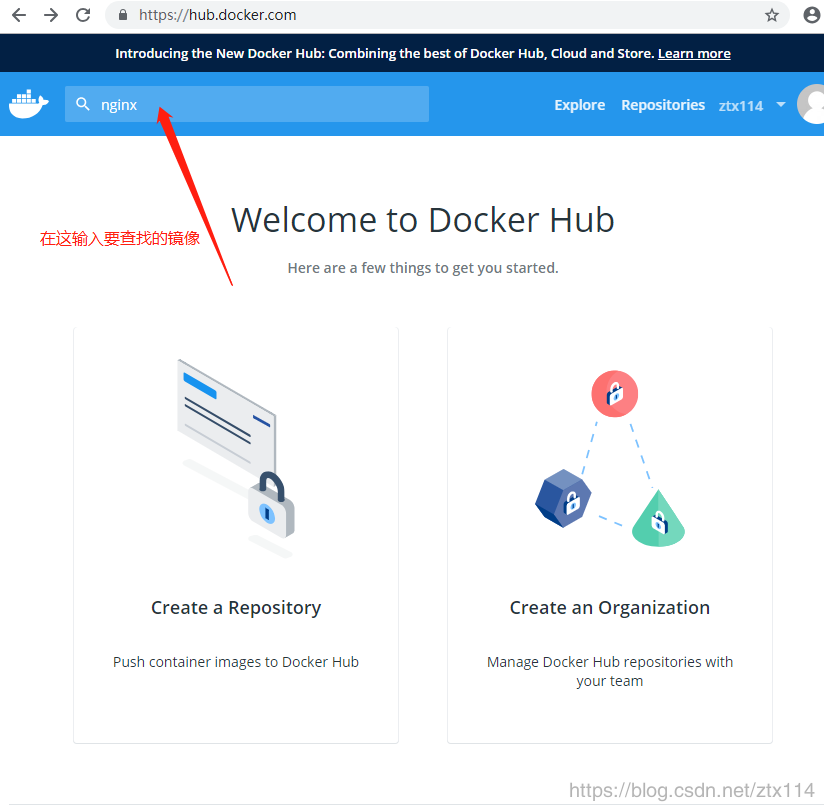Click the locked document repository illustration
This screenshot has width=824, height=811.
pyautogui.click(x=236, y=457)
